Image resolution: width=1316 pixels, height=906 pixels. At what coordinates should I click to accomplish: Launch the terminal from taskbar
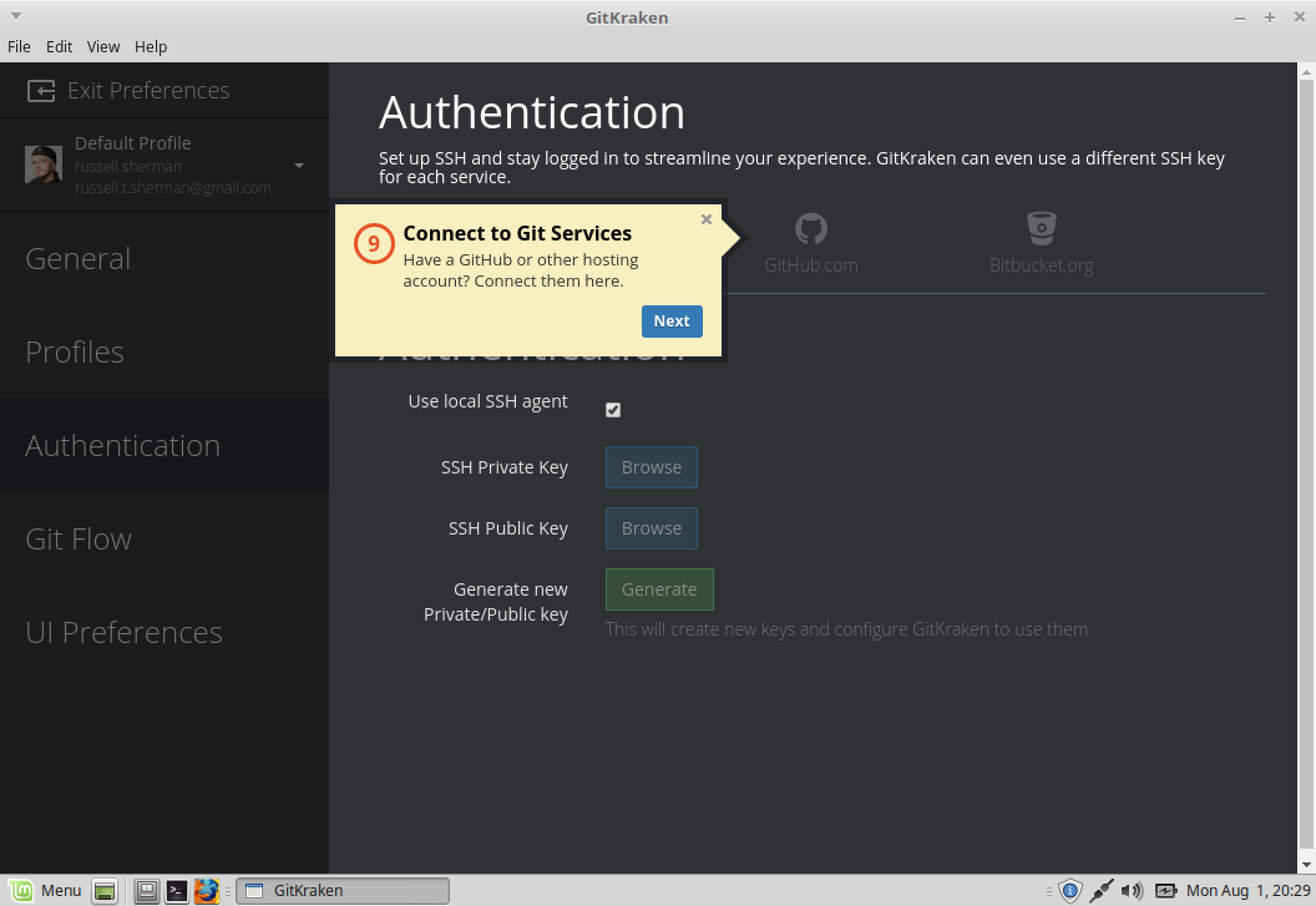click(176, 891)
